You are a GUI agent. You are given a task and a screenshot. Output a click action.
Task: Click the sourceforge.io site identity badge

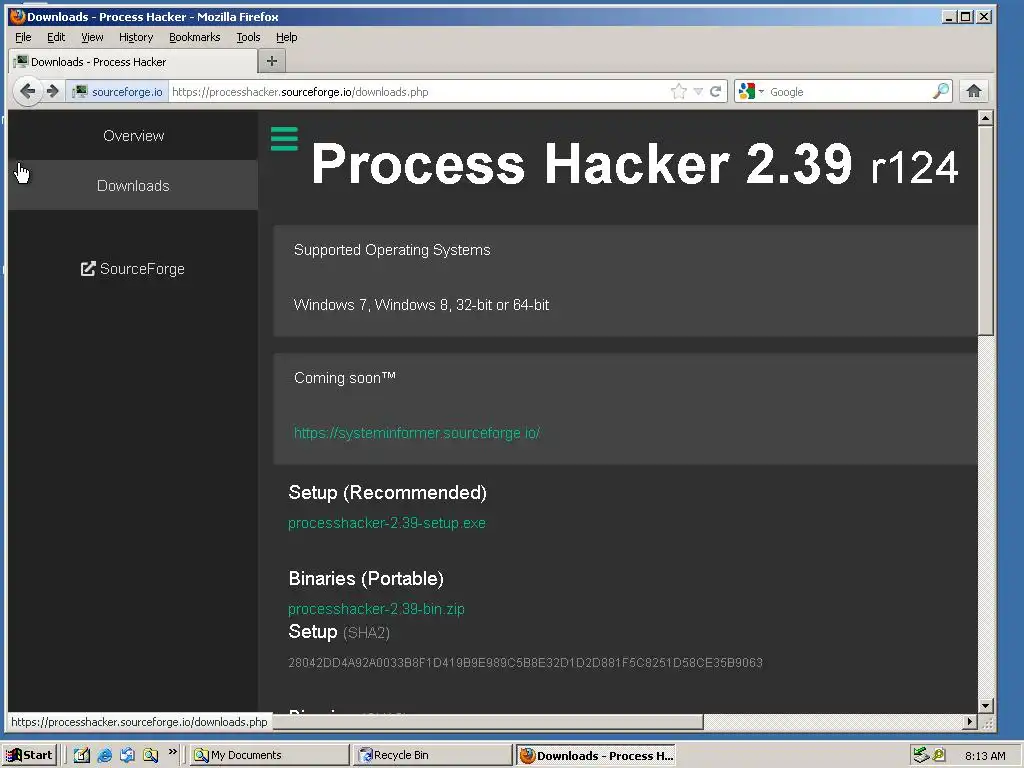point(118,91)
